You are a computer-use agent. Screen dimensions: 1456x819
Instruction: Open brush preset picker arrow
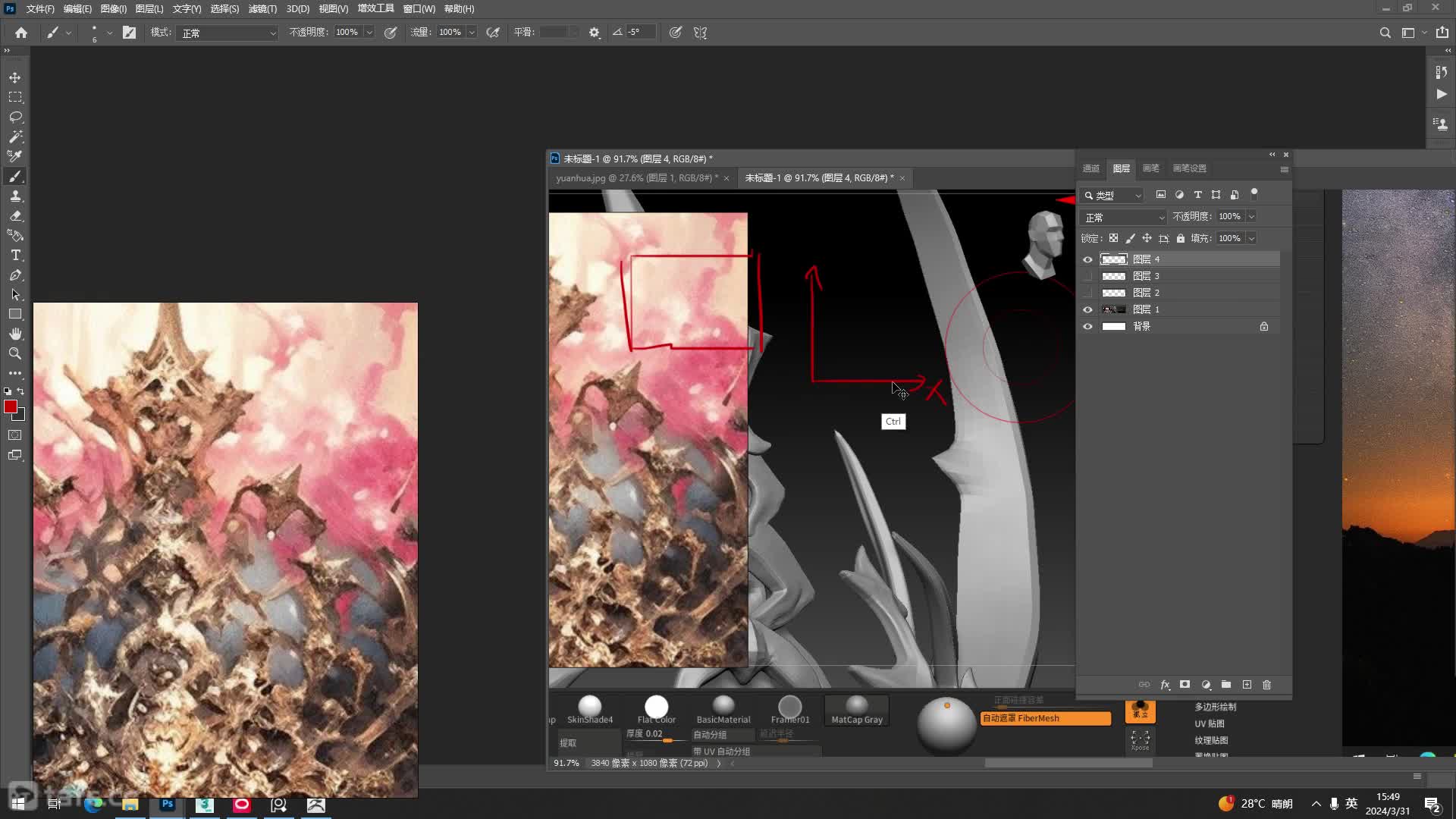[110, 33]
